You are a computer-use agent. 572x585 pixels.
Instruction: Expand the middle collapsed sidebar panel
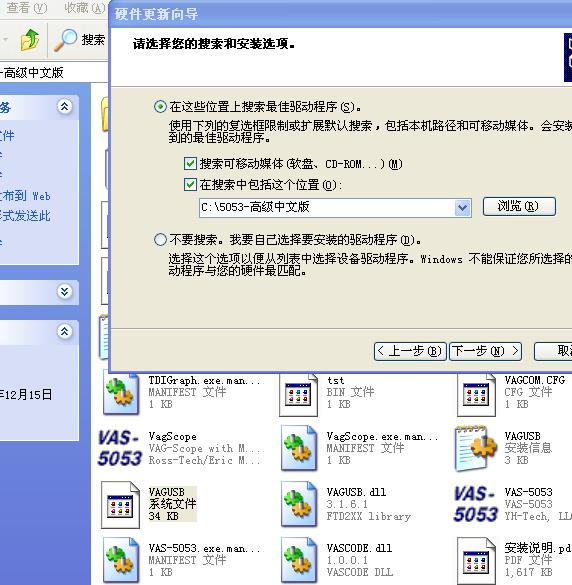65,291
